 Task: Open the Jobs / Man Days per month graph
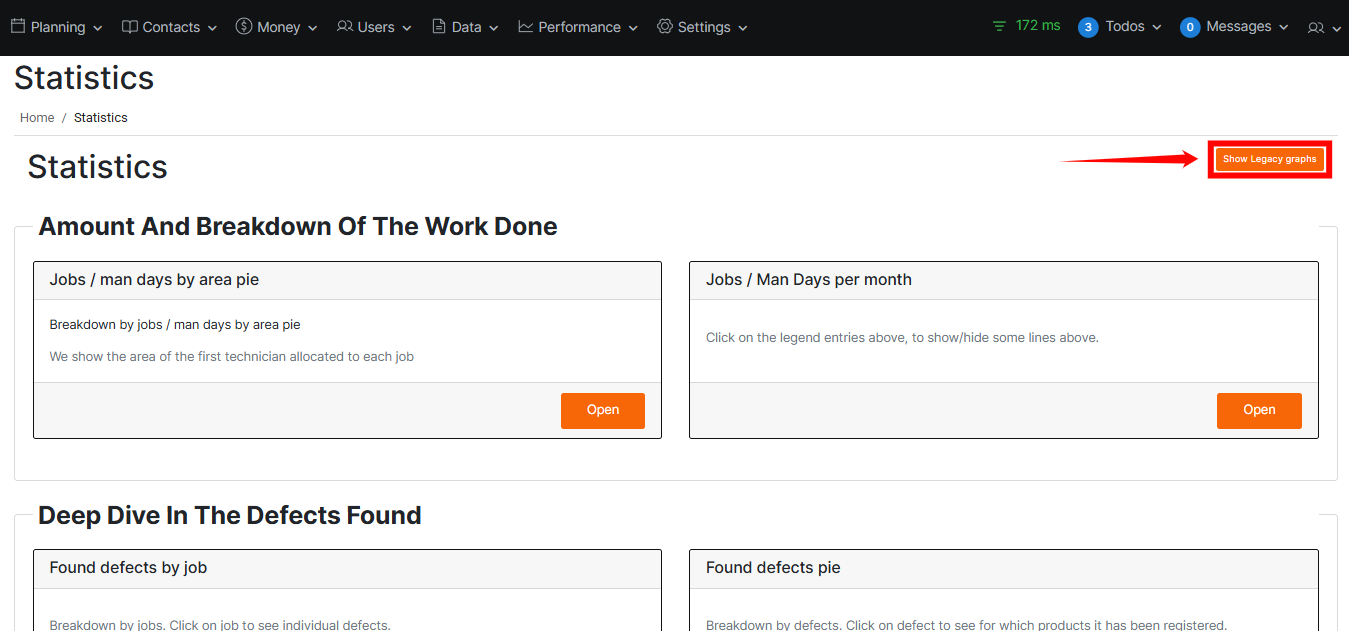point(1258,410)
